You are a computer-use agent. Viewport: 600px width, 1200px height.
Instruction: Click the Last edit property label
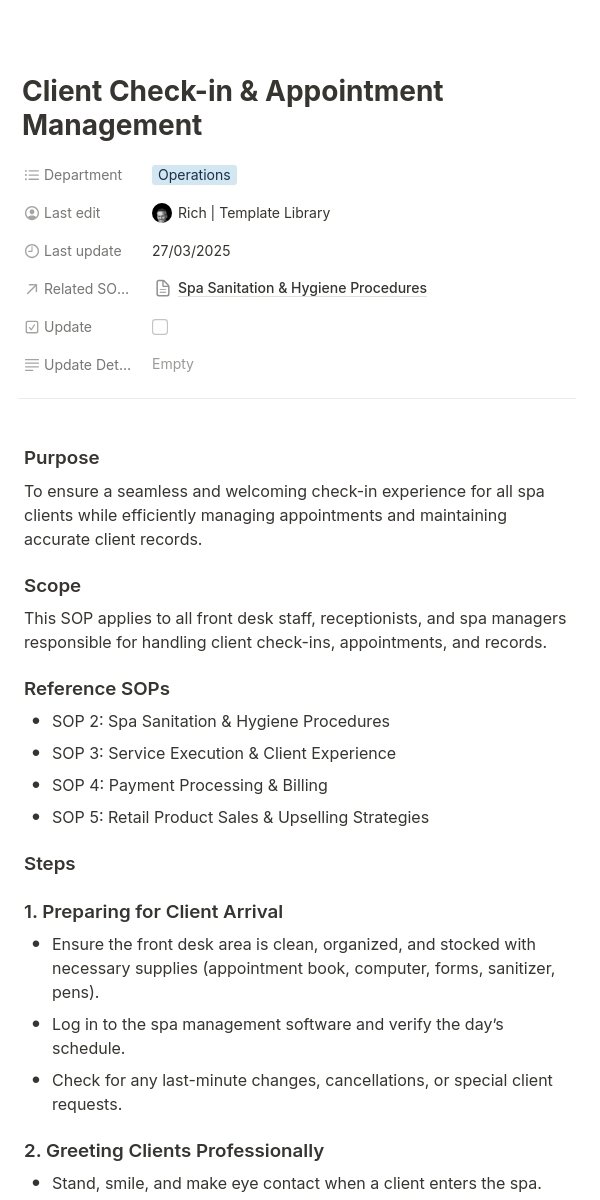tap(72, 213)
